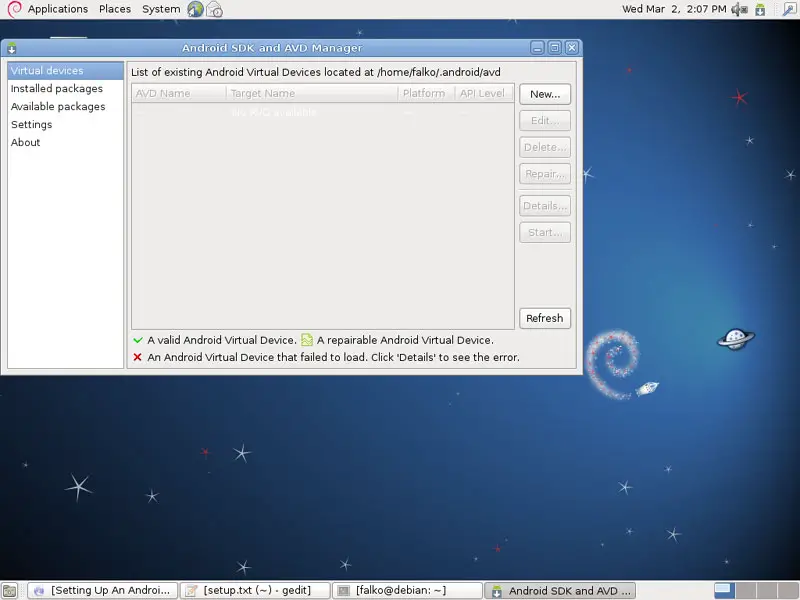
Task: Maximize the Android SDK and AVD Manager window
Action: coord(554,48)
